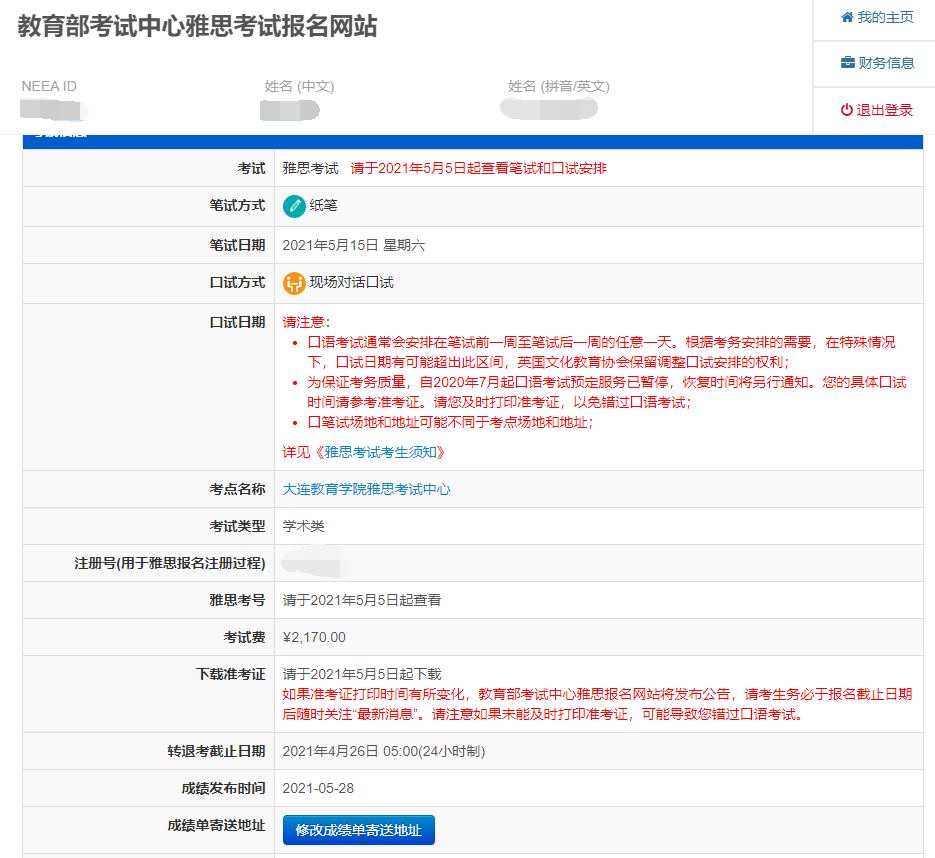Click the withdrawal deadline 2021年4月26日 05:00
The width and height of the screenshot is (935, 858).
350,751
